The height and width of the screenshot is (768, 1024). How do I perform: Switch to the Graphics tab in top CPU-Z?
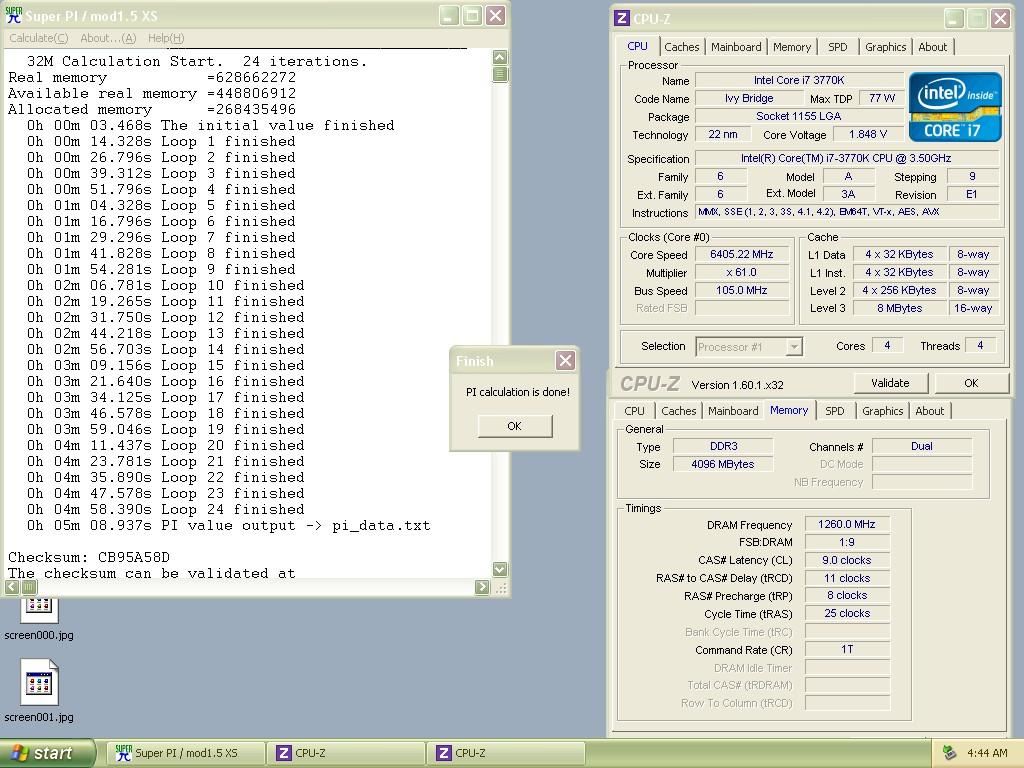(885, 47)
